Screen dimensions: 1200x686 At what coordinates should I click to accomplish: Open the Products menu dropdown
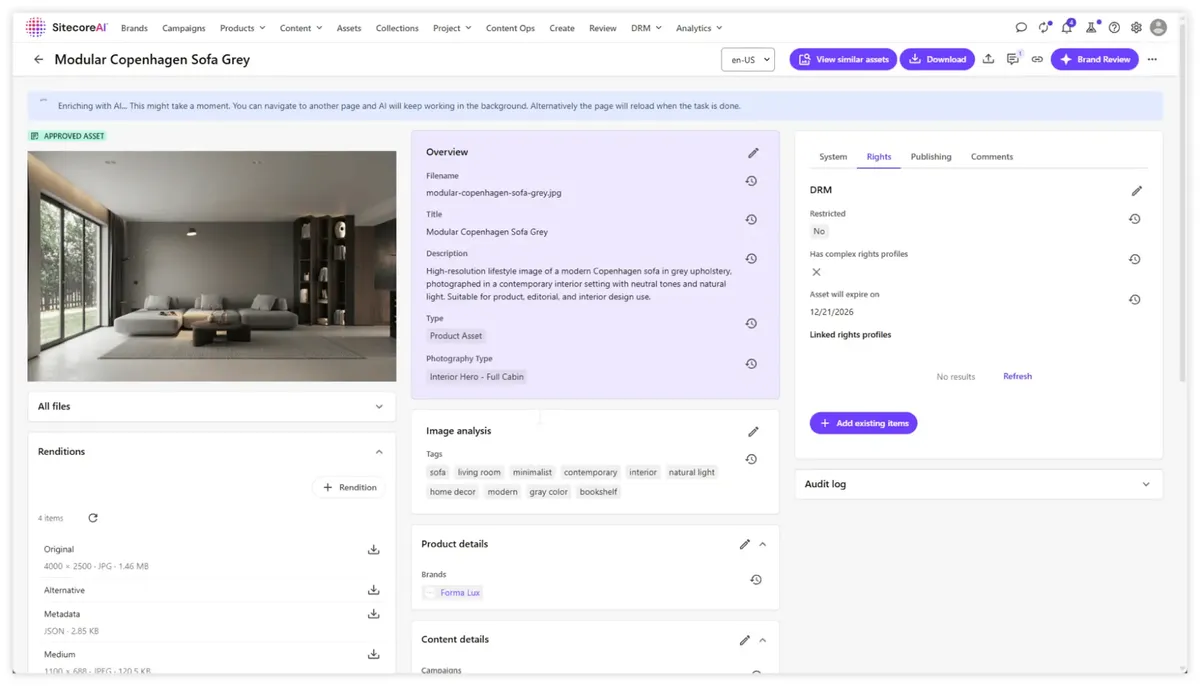click(x=243, y=28)
